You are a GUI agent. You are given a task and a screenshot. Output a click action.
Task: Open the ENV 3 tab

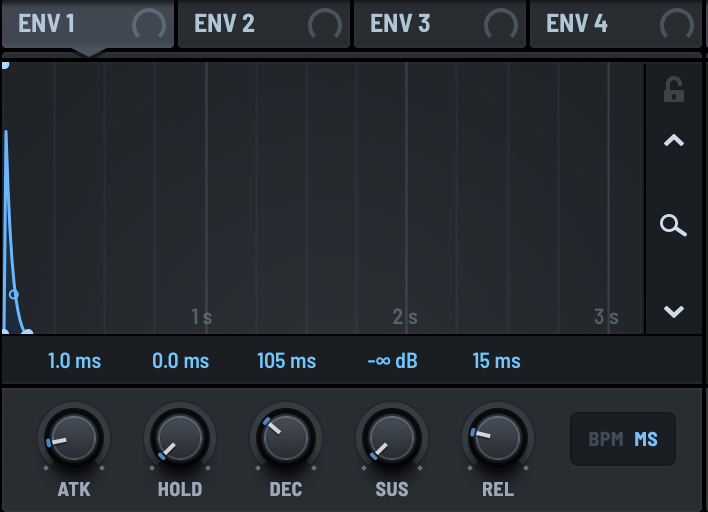(440, 23)
